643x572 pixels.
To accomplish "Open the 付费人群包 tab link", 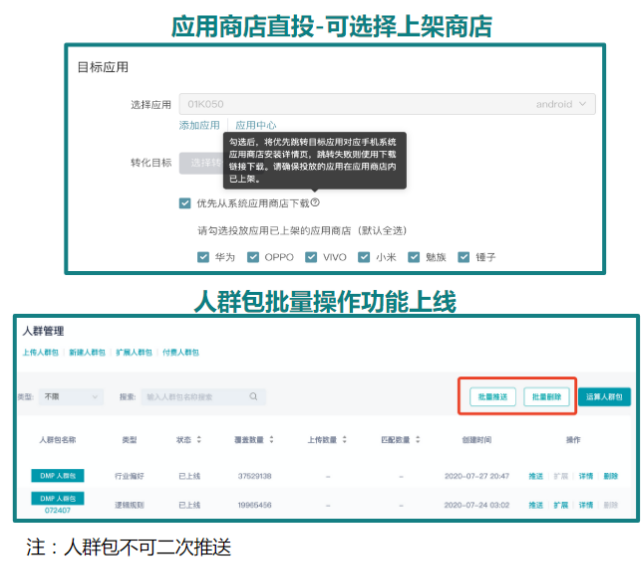I will click(x=180, y=352).
